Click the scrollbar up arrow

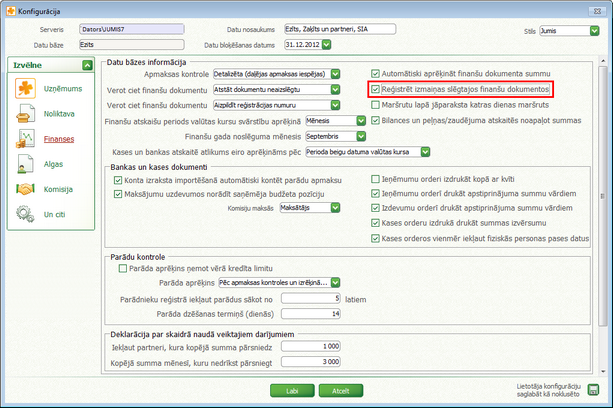[602, 61]
